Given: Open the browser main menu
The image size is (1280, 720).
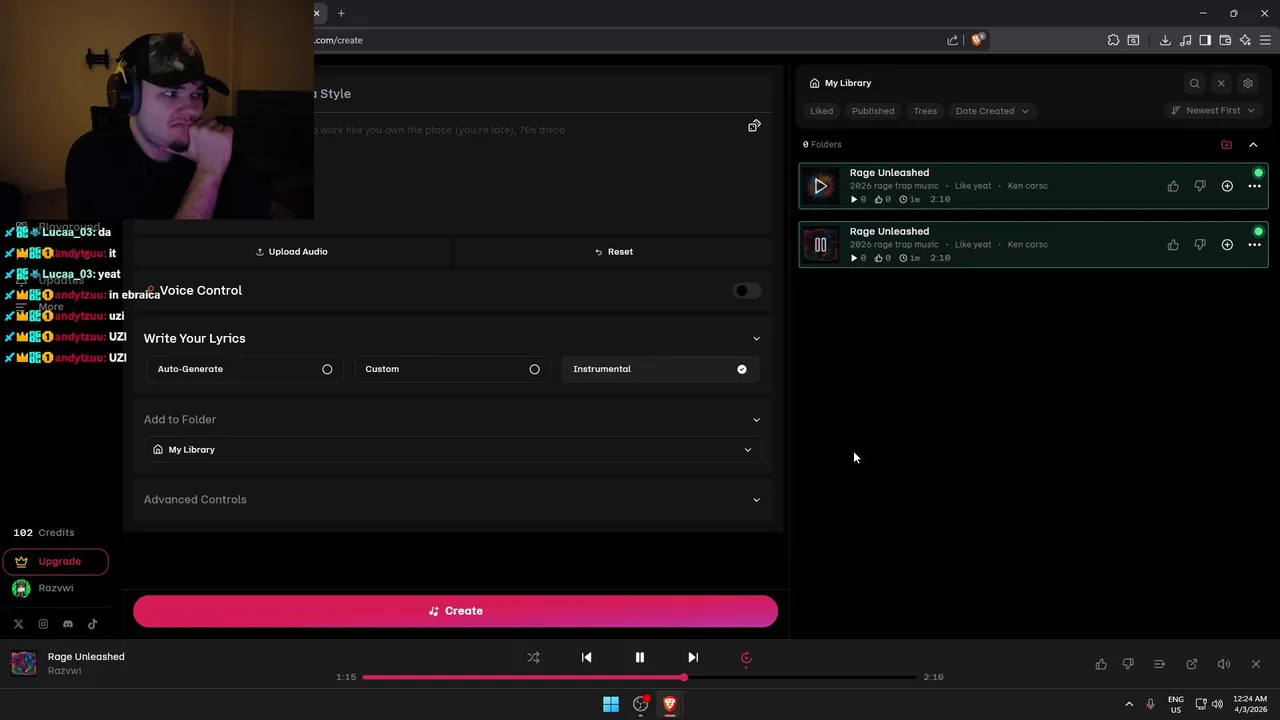Looking at the screenshot, I should (1265, 40).
